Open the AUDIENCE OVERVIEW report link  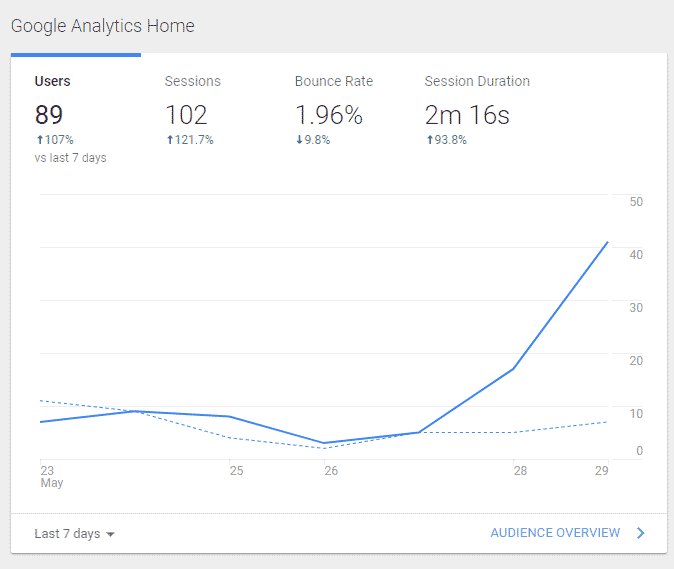coord(555,533)
